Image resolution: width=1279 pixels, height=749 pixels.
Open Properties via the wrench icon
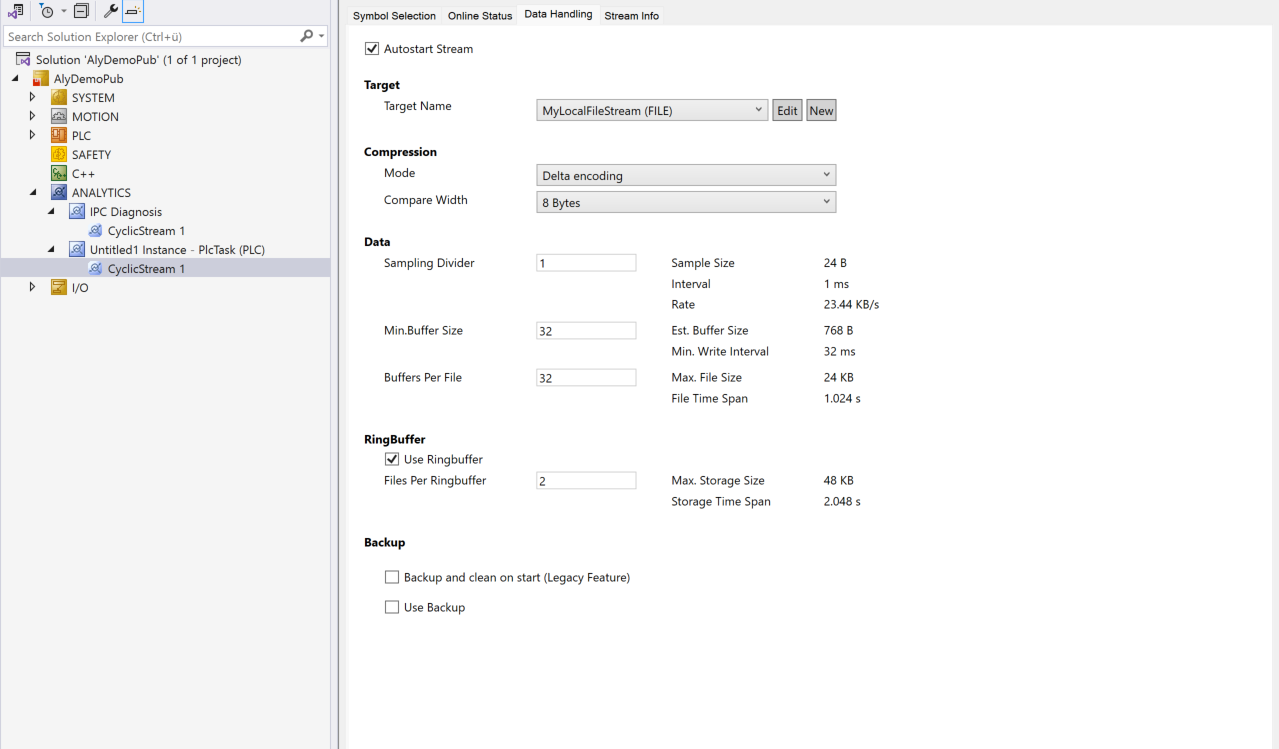(110, 11)
